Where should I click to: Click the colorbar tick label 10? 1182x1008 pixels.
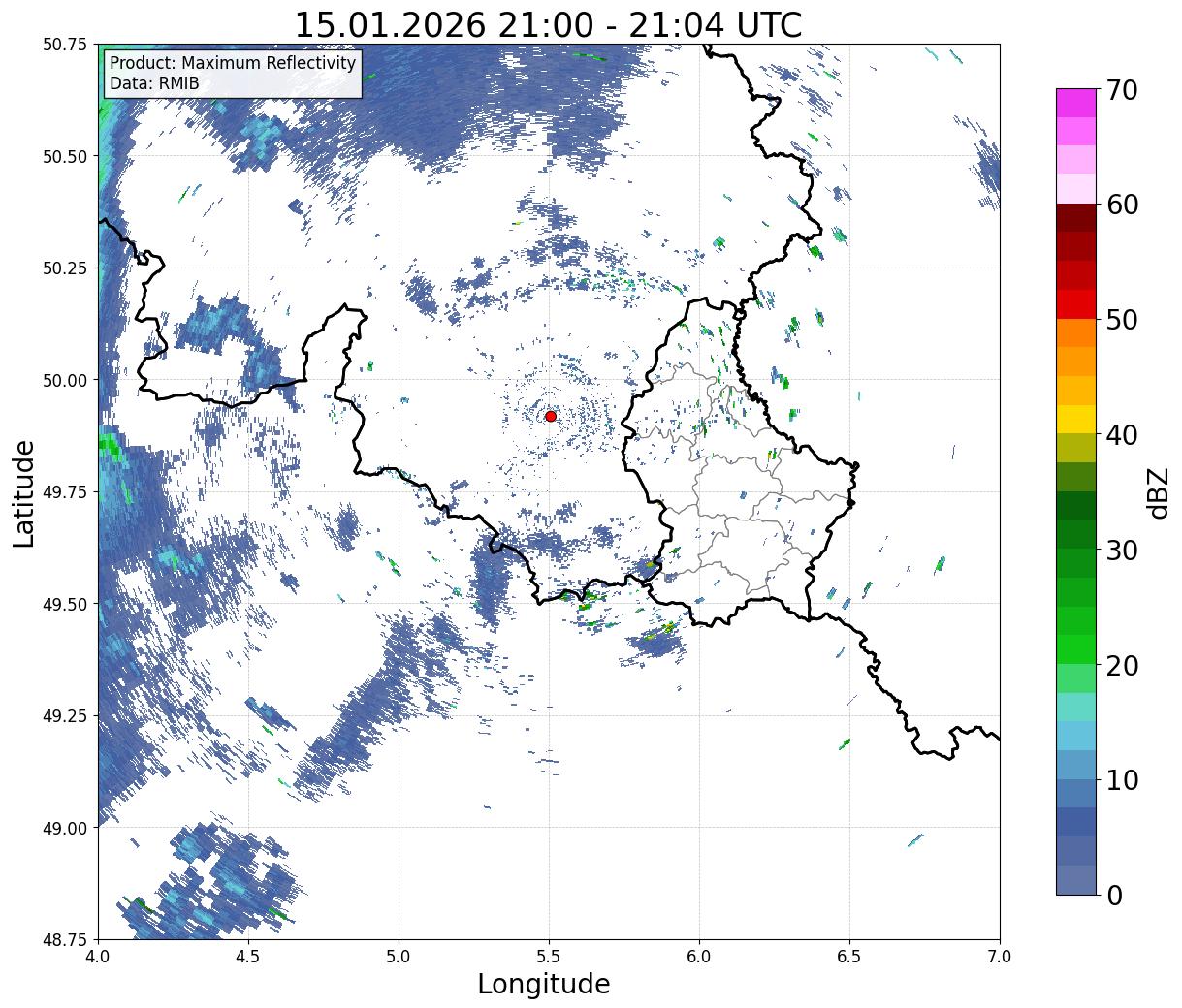pyautogui.click(x=1122, y=780)
